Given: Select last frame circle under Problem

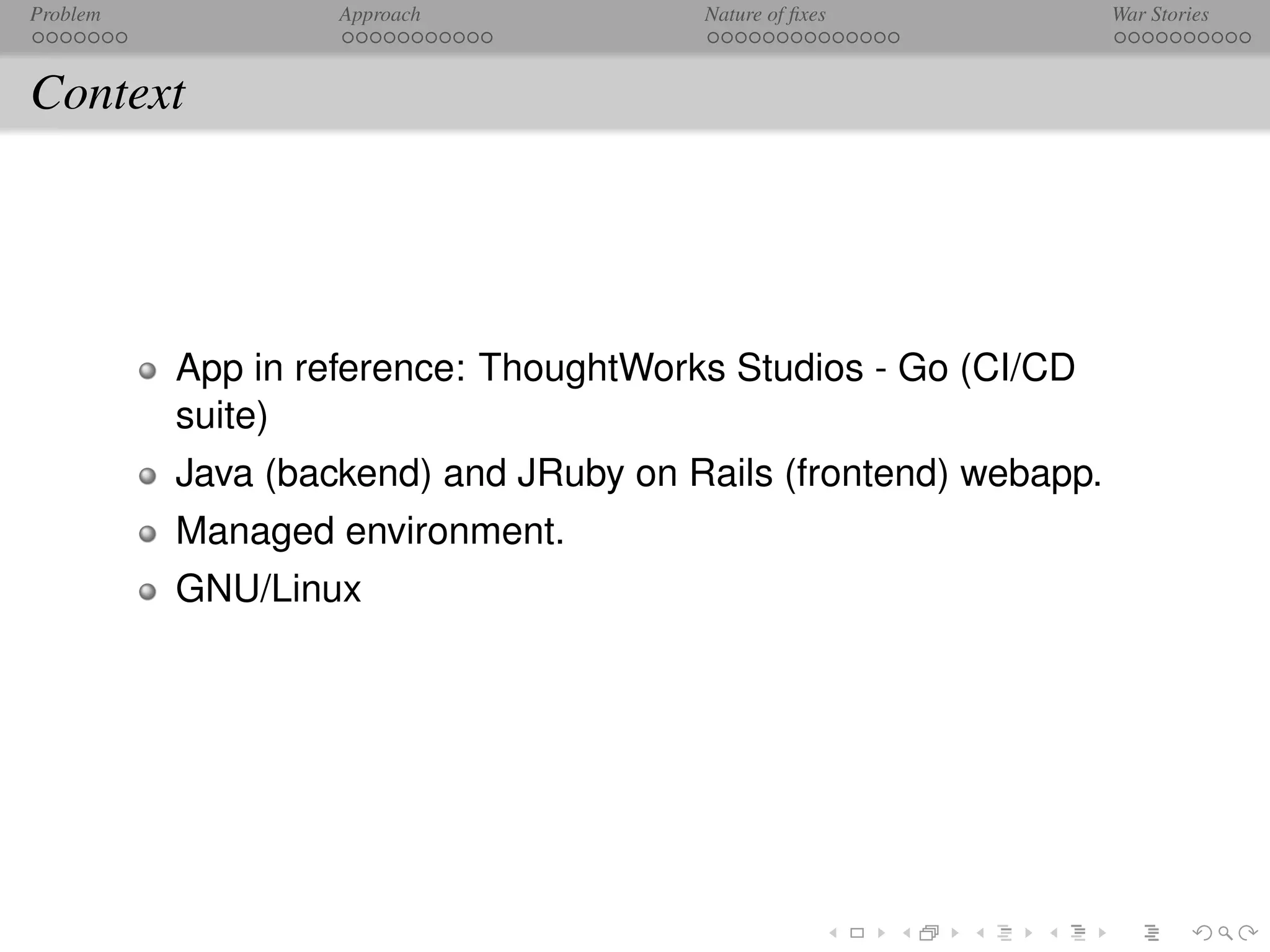Looking at the screenshot, I should tap(121, 38).
